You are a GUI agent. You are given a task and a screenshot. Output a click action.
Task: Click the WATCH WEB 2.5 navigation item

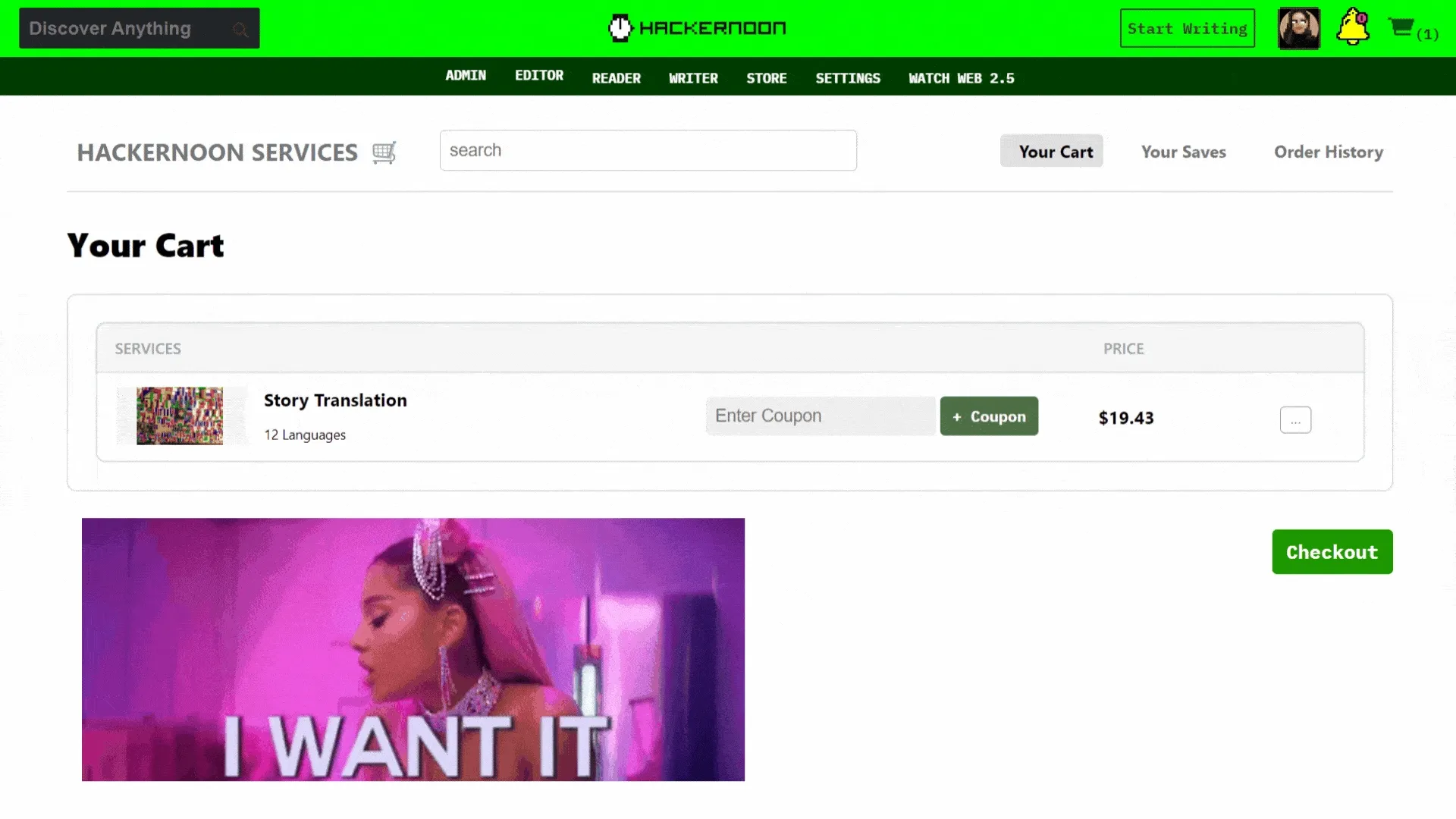pyautogui.click(x=961, y=77)
